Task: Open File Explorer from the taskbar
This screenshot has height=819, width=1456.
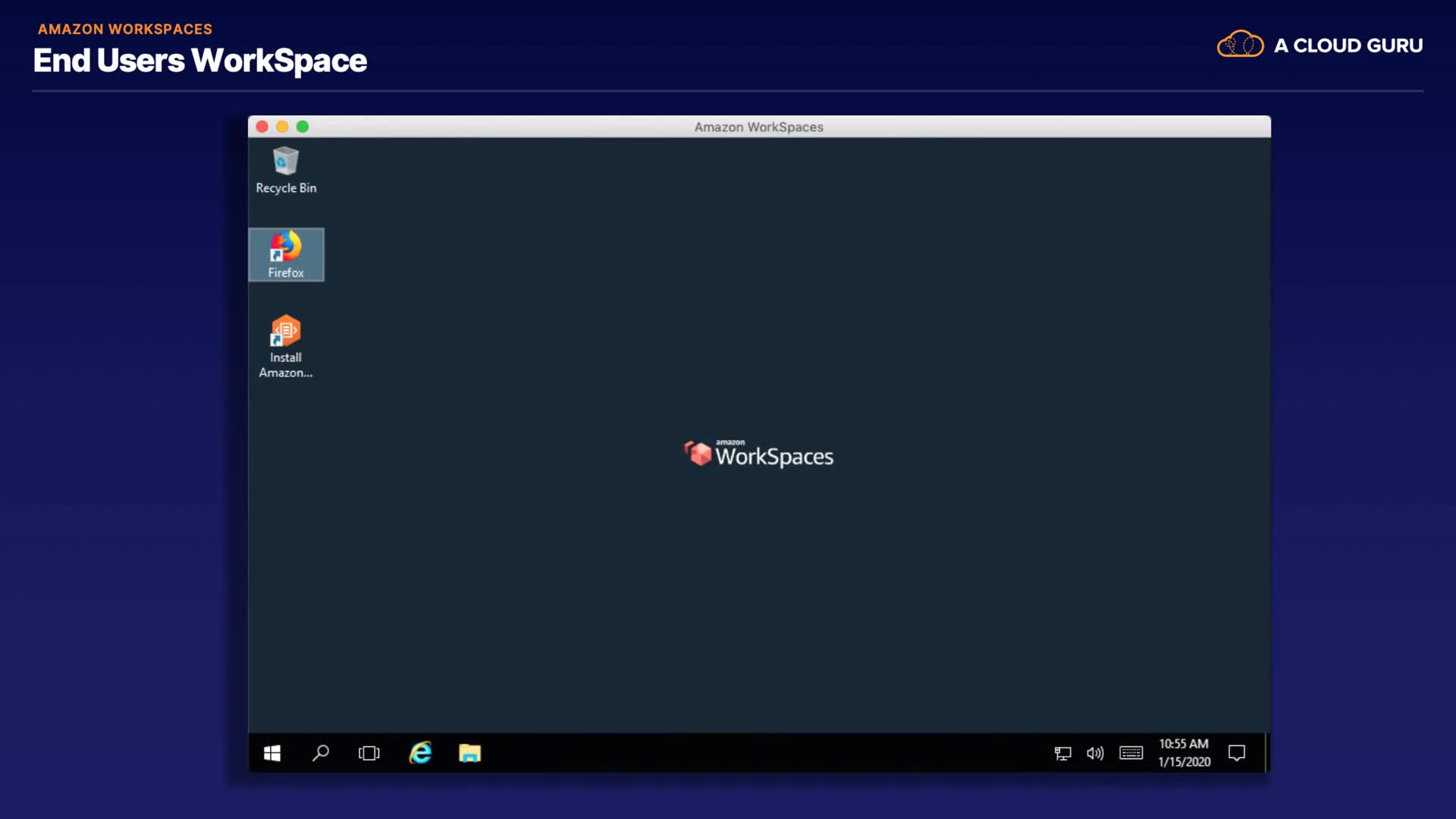Action: point(469,753)
